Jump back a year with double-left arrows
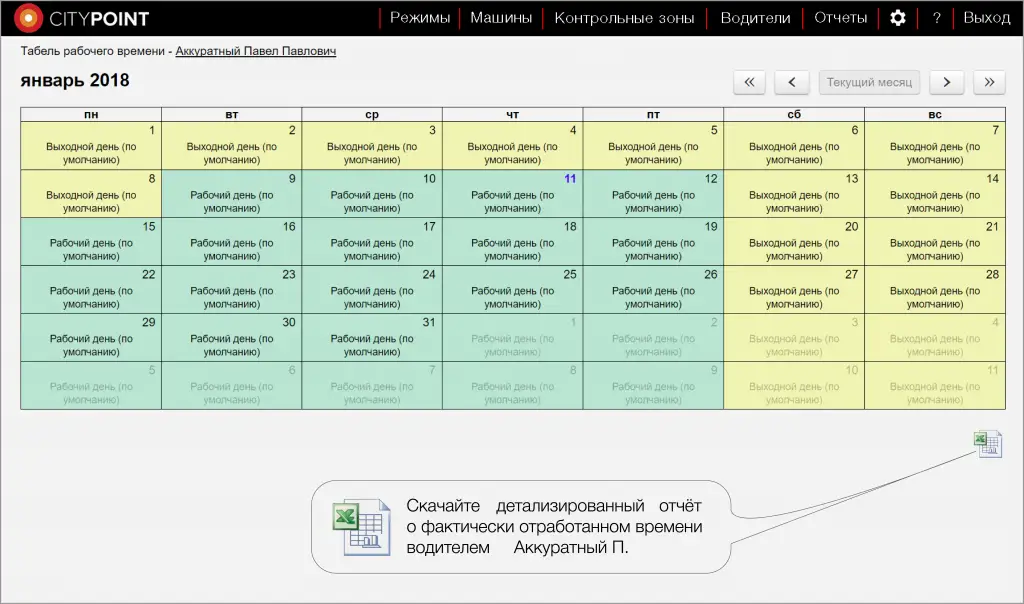 750,82
